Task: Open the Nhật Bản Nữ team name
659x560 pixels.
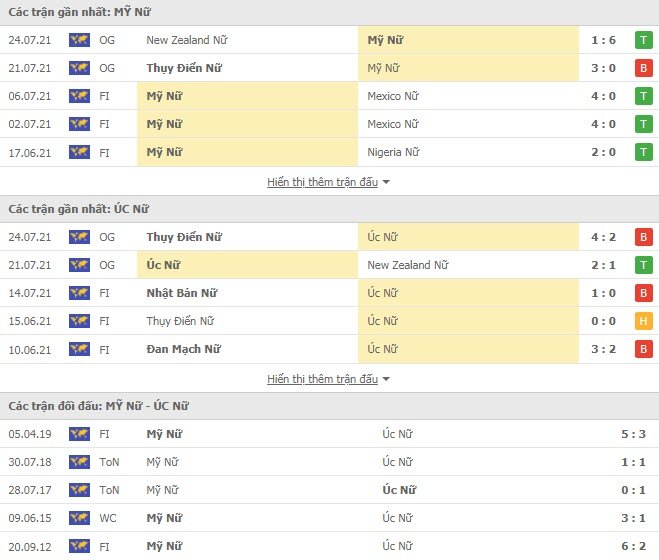Action: pyautogui.click(x=182, y=293)
